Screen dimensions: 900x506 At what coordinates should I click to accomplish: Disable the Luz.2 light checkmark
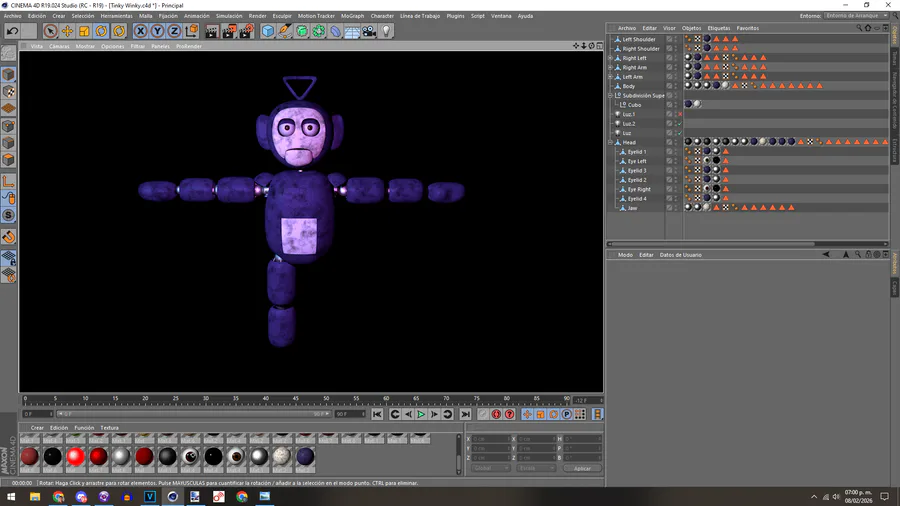point(680,123)
